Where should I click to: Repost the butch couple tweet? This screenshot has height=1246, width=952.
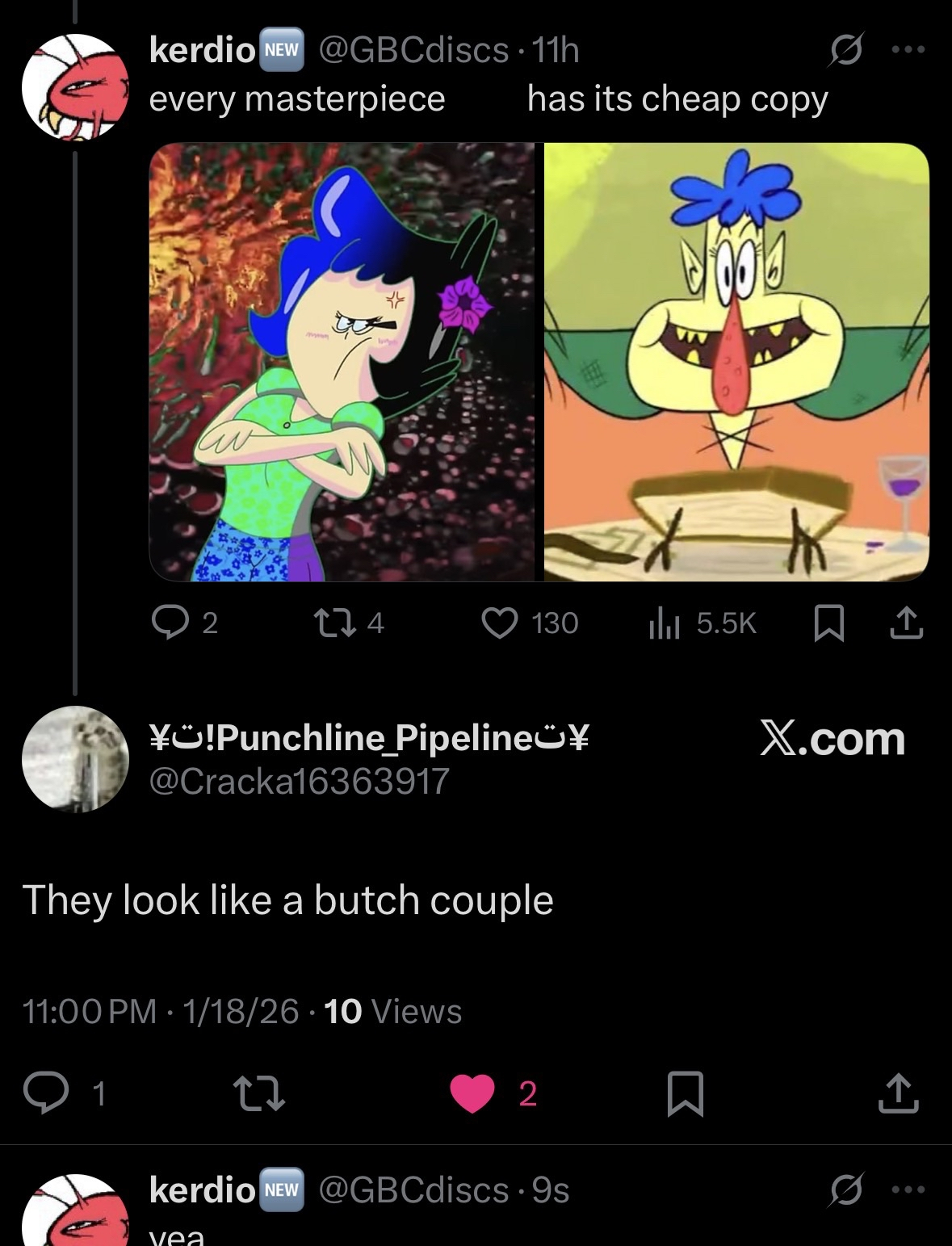[x=258, y=1093]
